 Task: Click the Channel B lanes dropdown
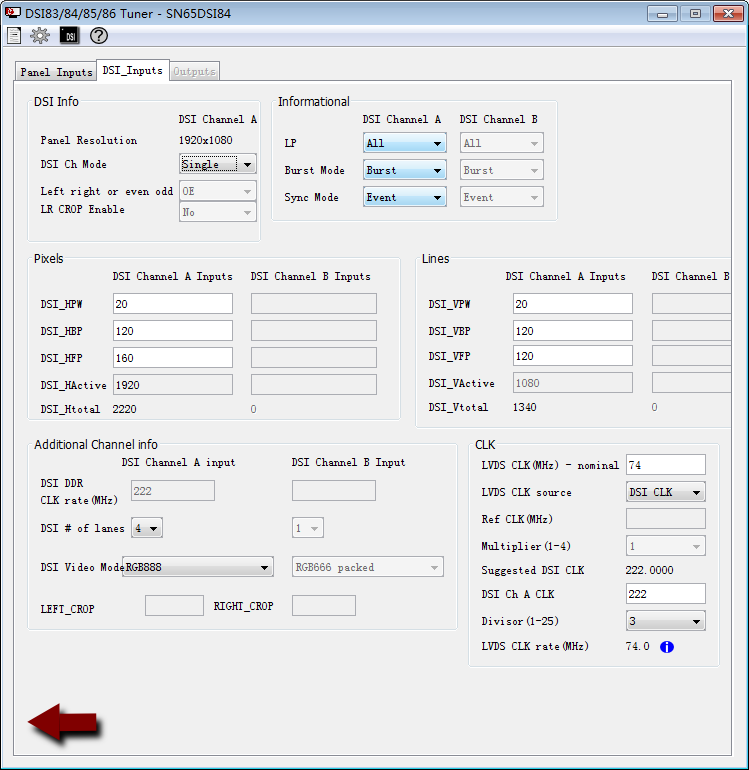307,528
